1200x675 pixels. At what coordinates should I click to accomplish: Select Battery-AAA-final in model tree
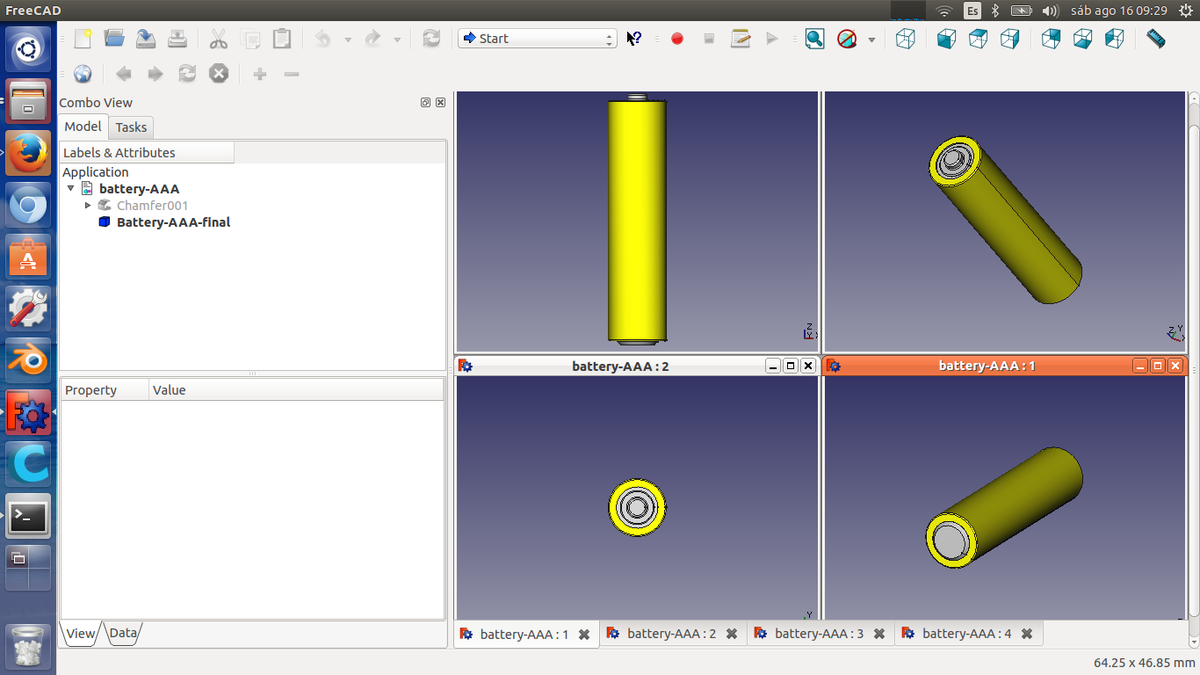173,222
